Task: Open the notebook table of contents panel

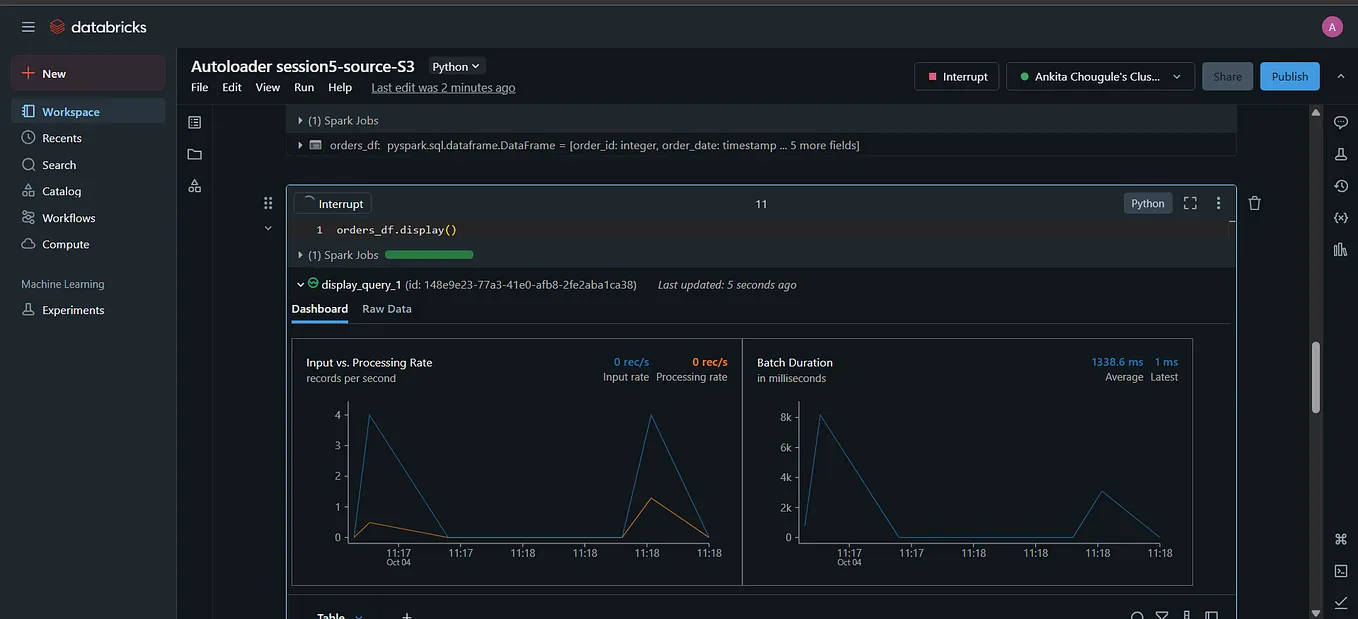Action: [x=193, y=121]
